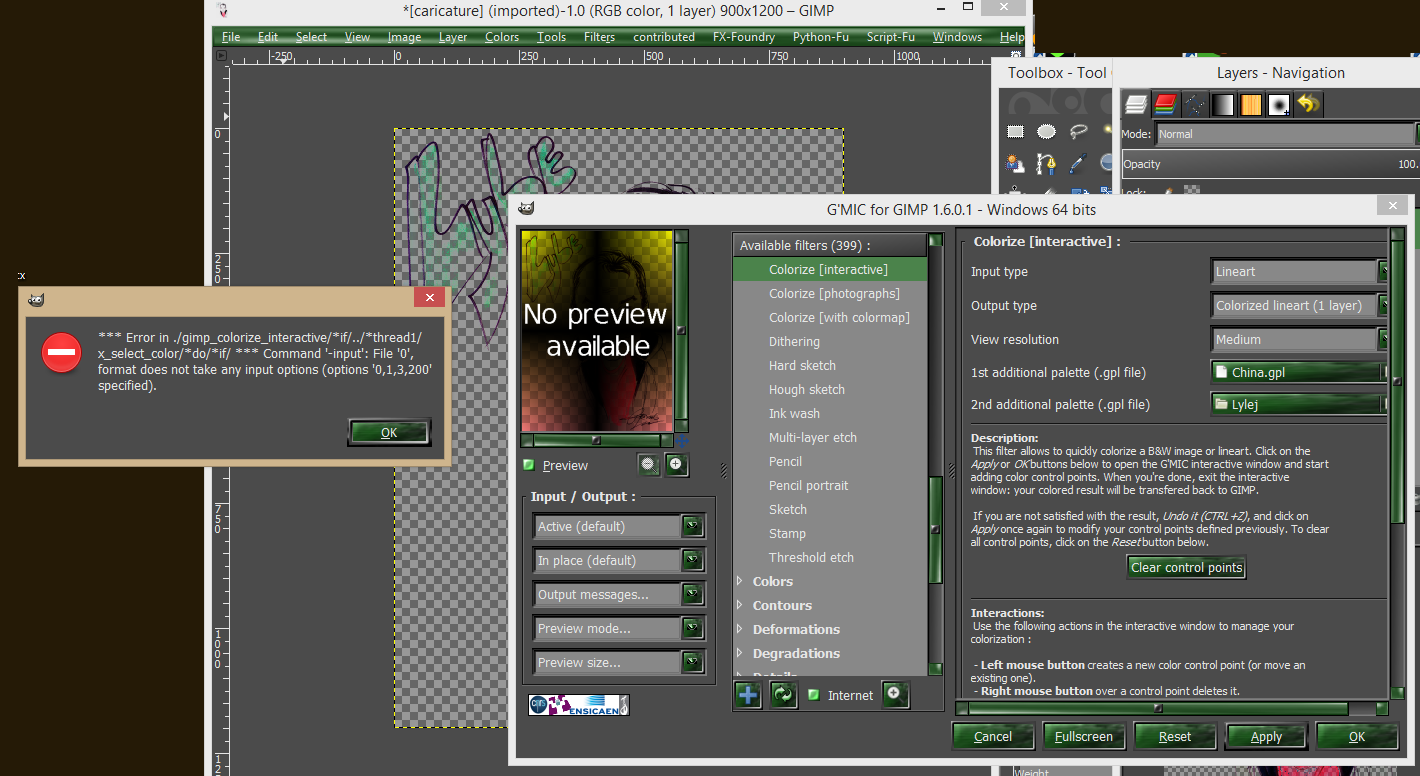Choose the 2nd additional palette Lylej folder
Image resolution: width=1420 pixels, height=776 pixels.
(1300, 404)
